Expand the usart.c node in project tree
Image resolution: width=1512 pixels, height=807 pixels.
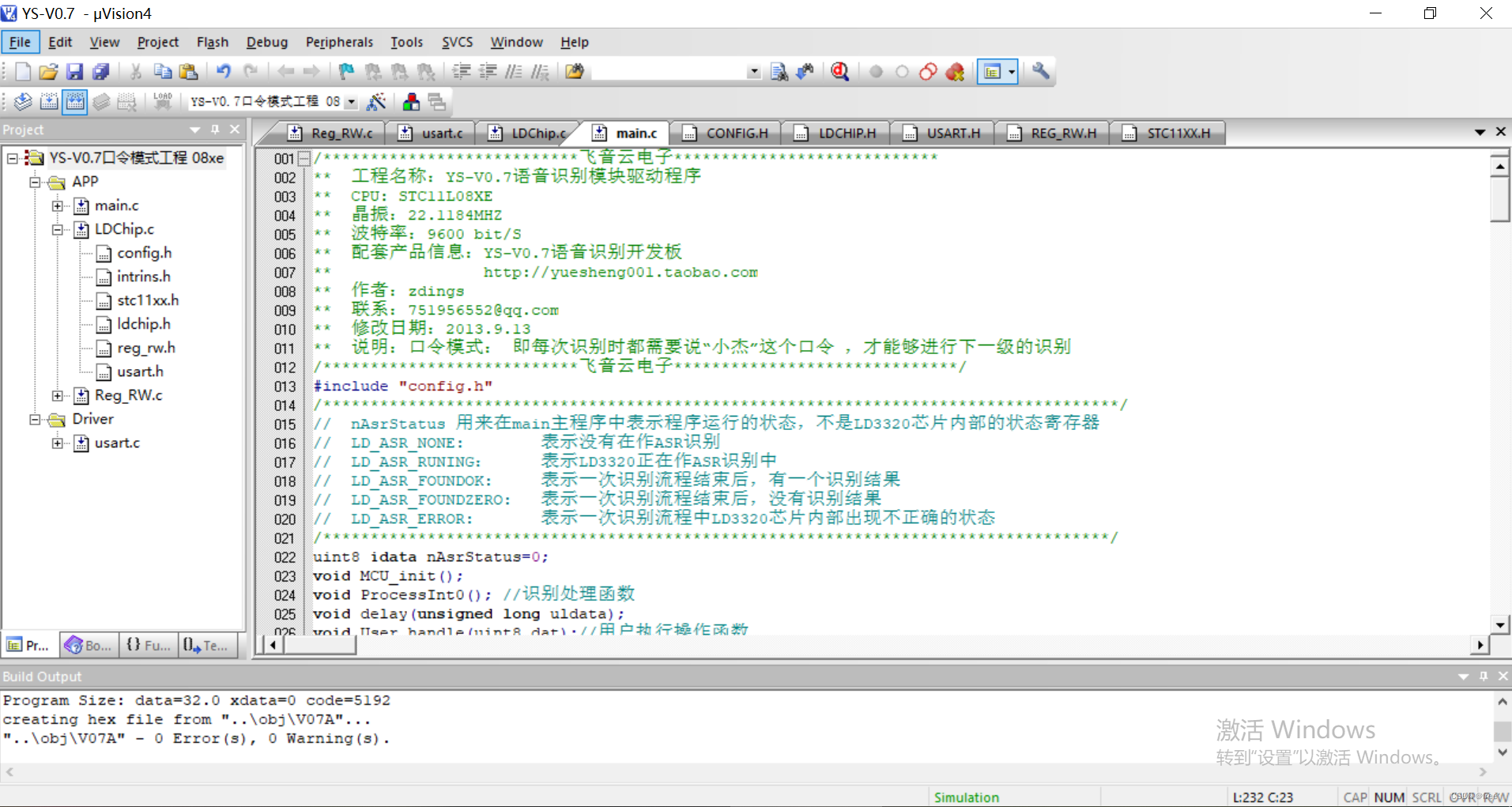58,443
